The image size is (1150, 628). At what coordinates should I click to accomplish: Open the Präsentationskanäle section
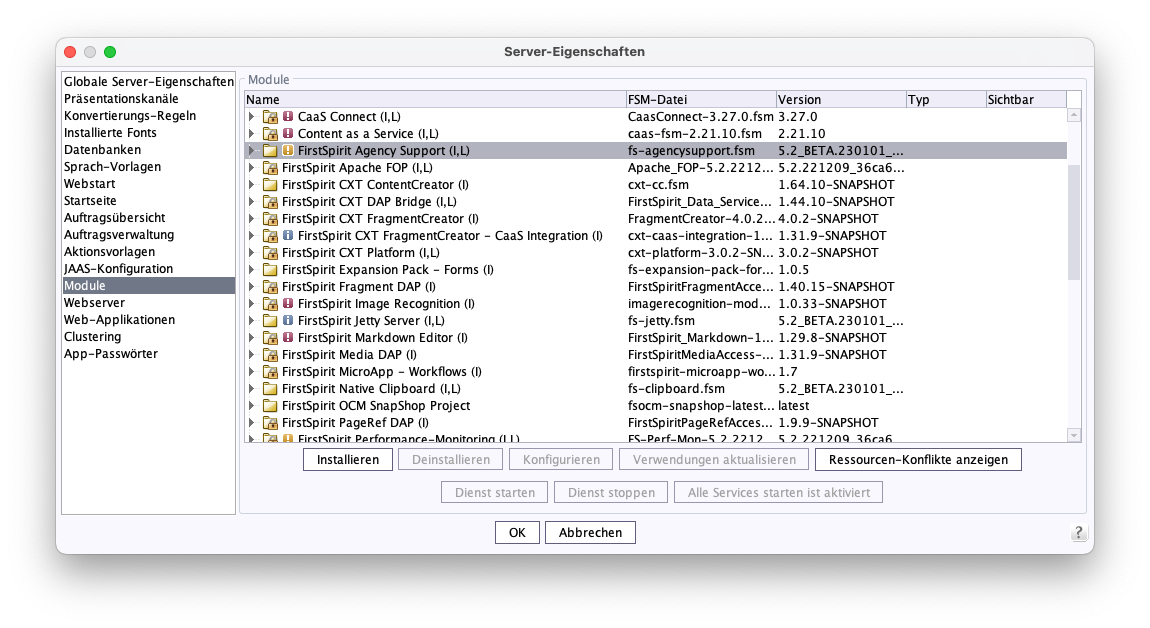[x=148, y=98]
